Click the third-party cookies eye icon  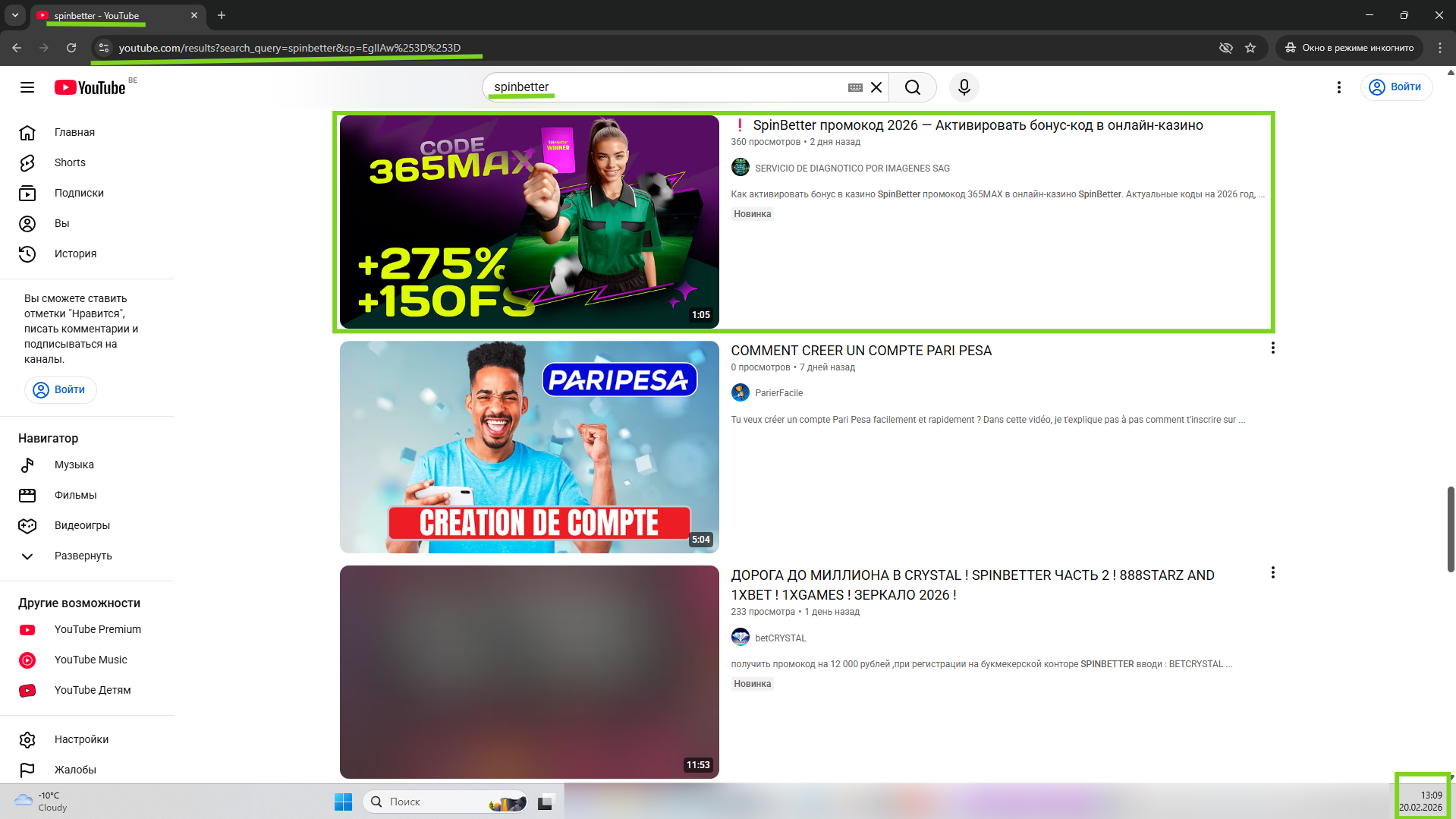coord(1225,48)
